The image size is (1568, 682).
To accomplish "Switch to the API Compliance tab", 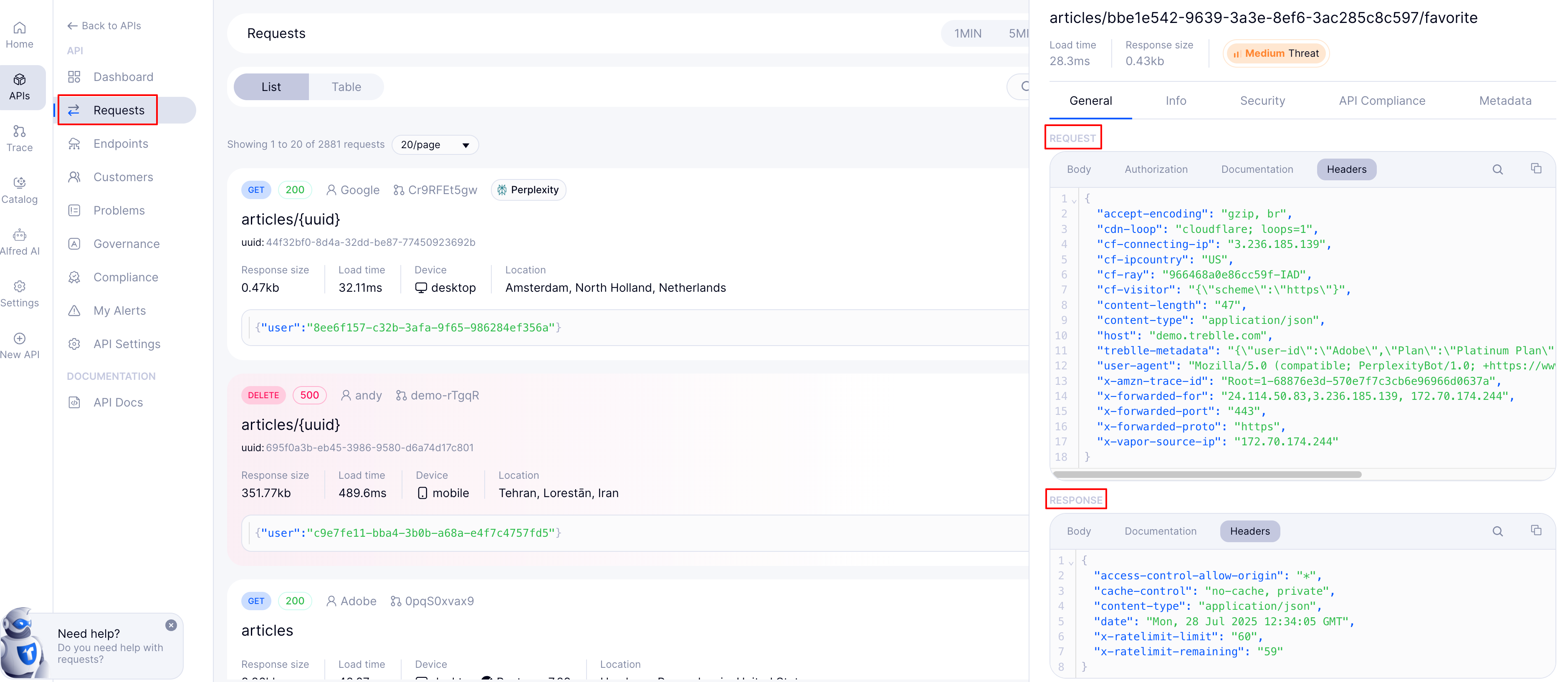I will click(x=1382, y=101).
